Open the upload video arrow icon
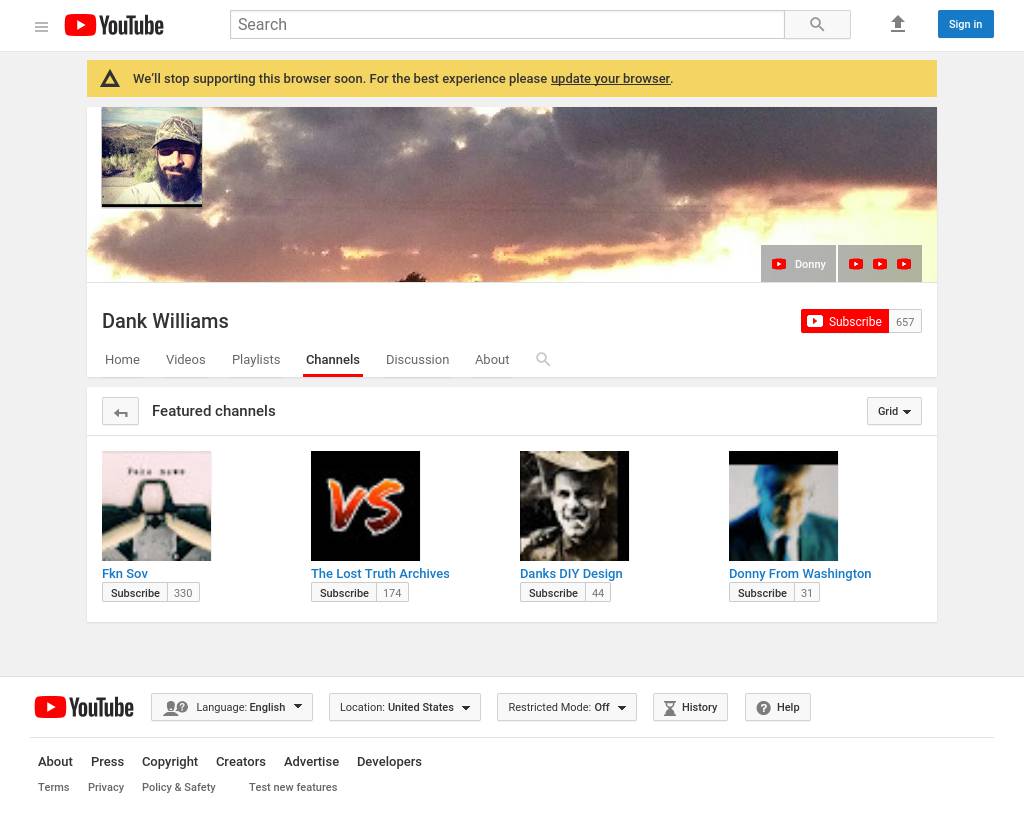Image resolution: width=1024 pixels, height=821 pixels. tap(898, 24)
